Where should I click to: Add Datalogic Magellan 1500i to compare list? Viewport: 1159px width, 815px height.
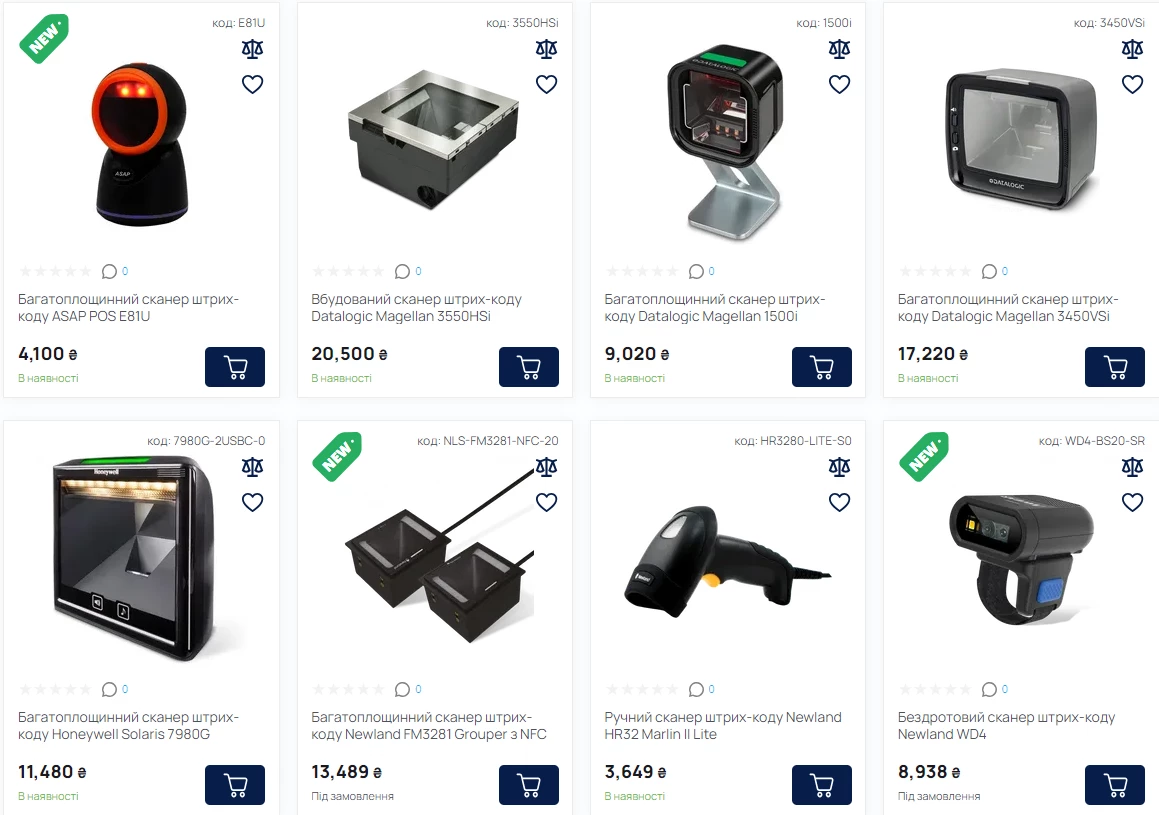coord(839,50)
